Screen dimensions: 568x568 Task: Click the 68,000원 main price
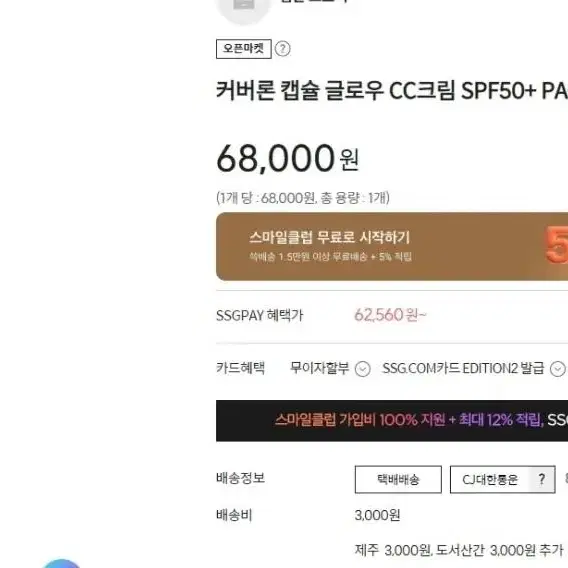tap(288, 158)
